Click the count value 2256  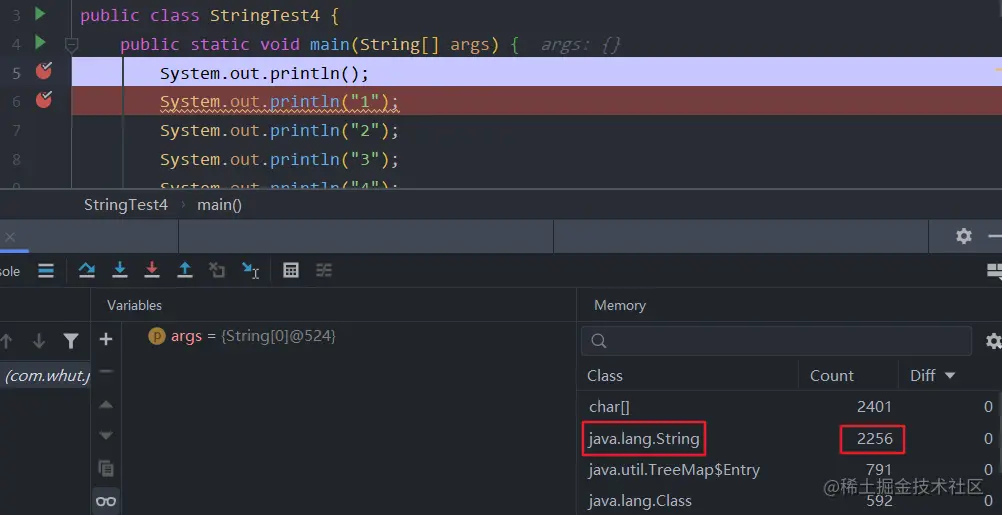click(x=874, y=438)
